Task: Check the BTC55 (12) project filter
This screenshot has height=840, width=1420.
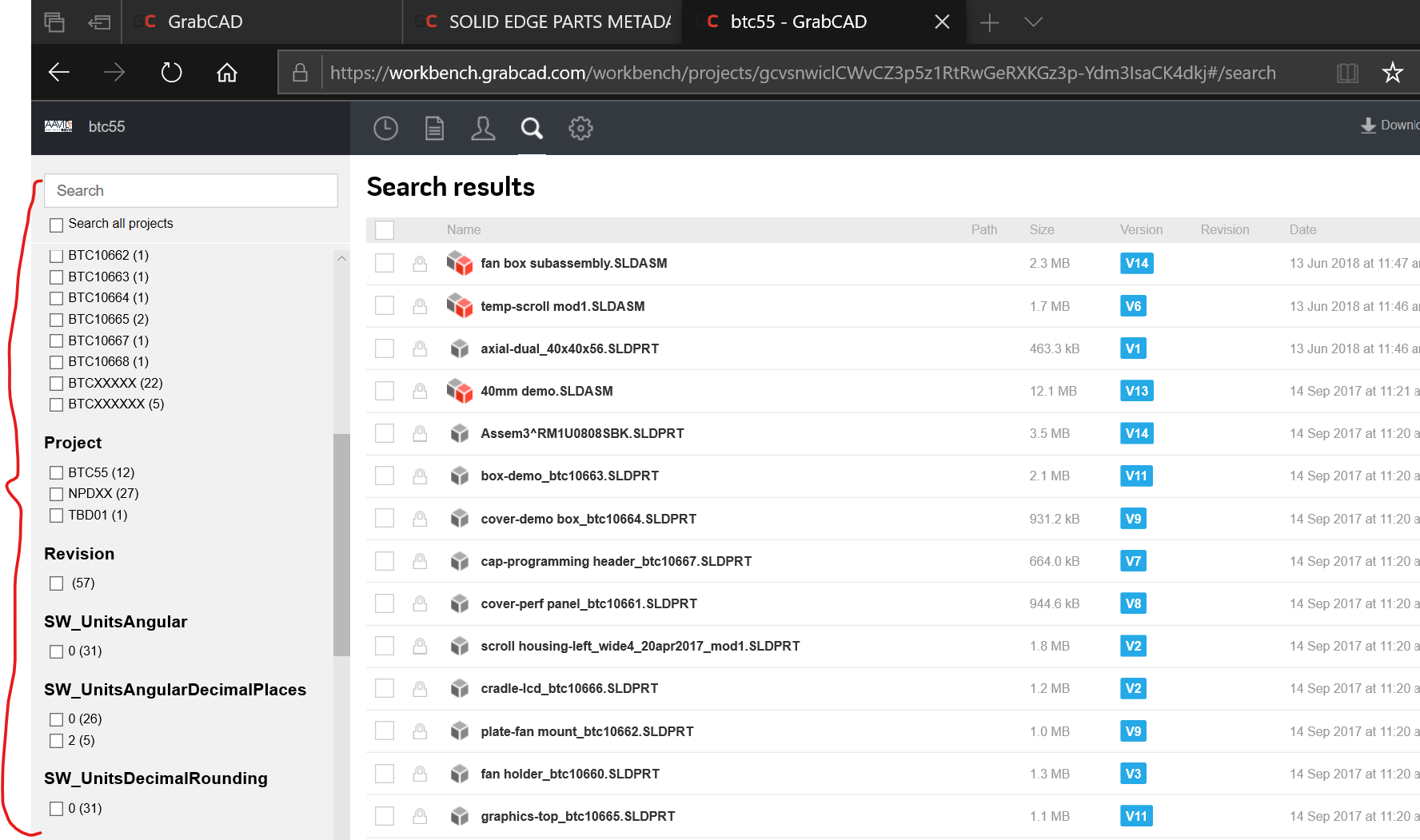Action: click(57, 473)
